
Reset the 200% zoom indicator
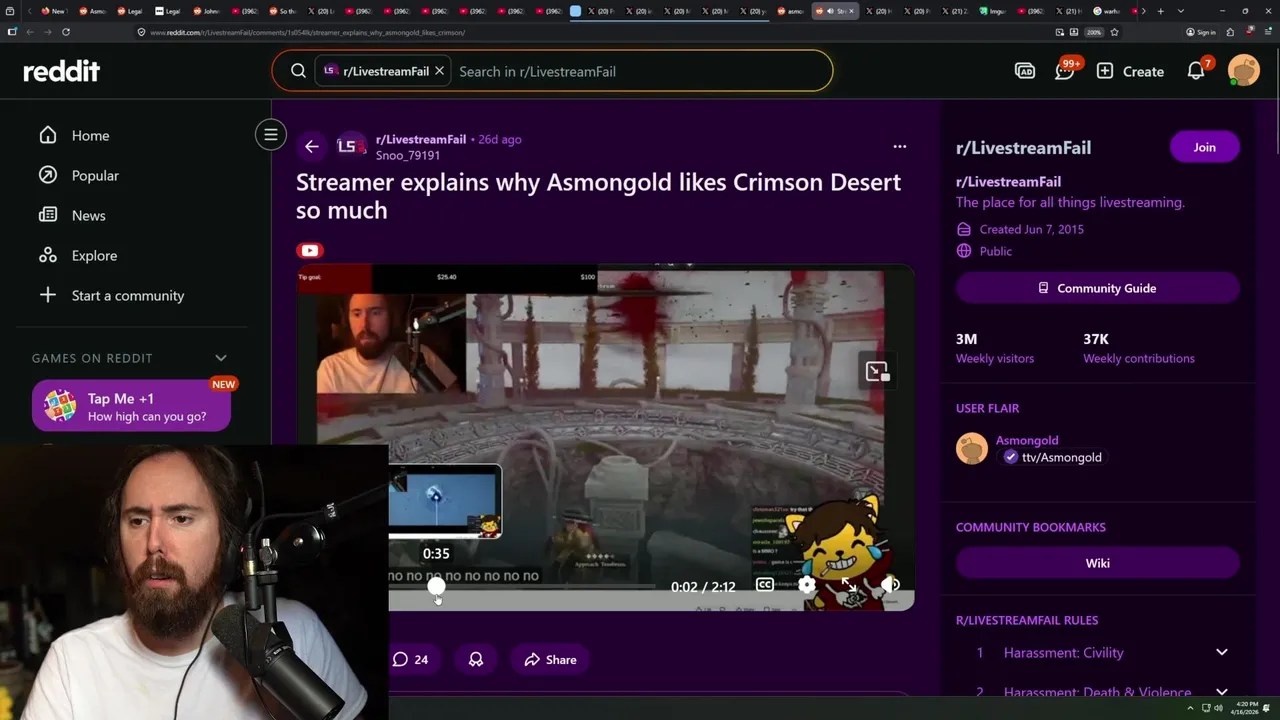[1095, 32]
